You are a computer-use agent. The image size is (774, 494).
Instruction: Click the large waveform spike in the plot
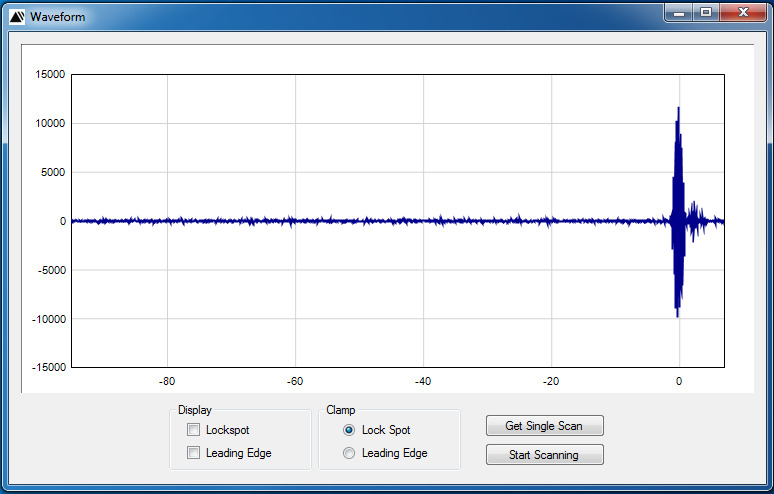(678, 210)
